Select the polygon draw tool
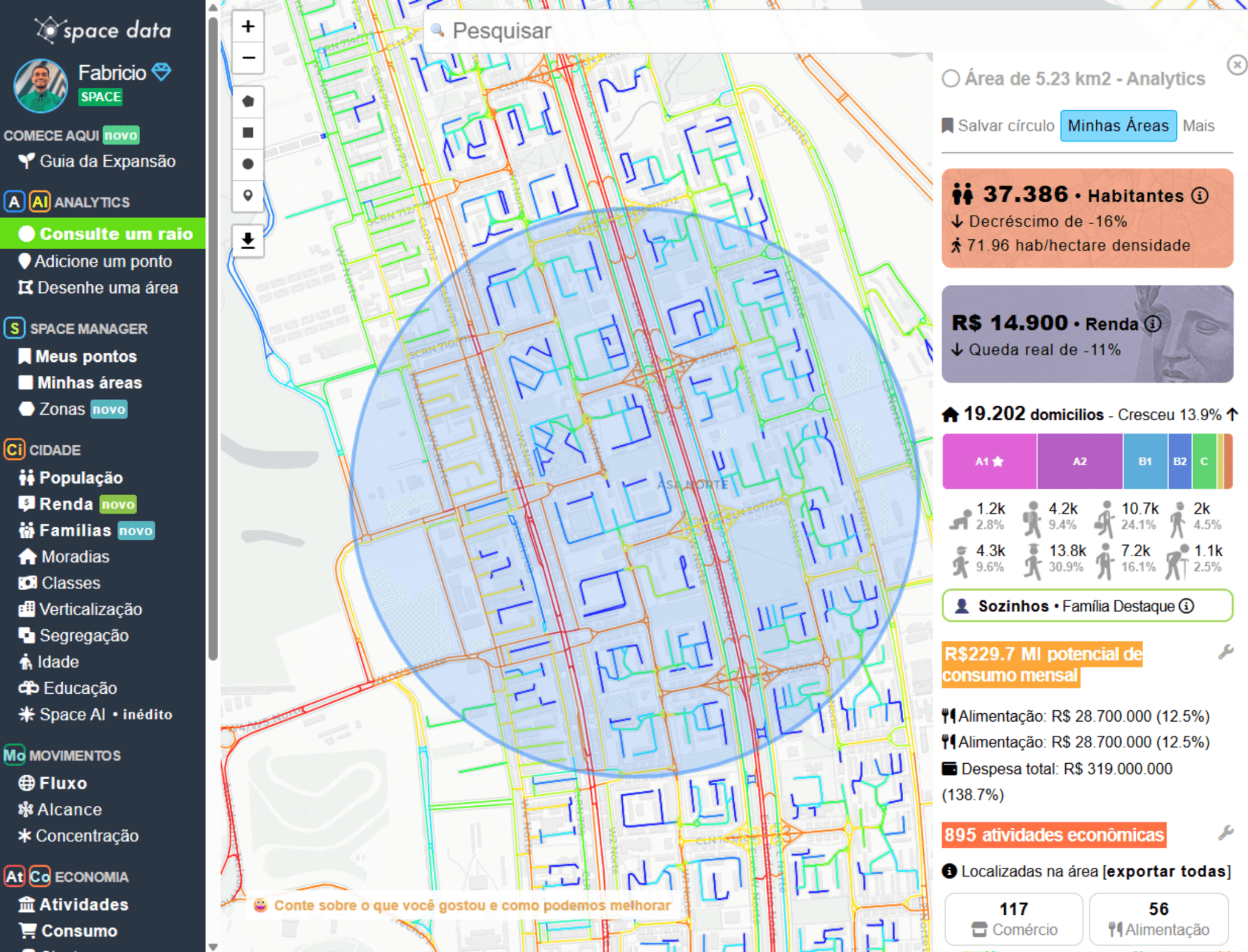The height and width of the screenshot is (952, 1248). pyautogui.click(x=247, y=101)
